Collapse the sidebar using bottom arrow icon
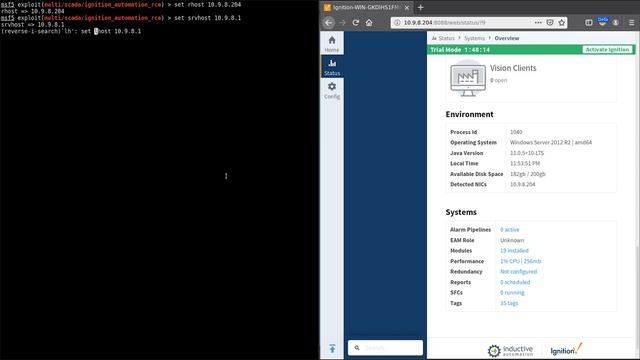Viewport: 640px width, 360px height. pos(332,348)
